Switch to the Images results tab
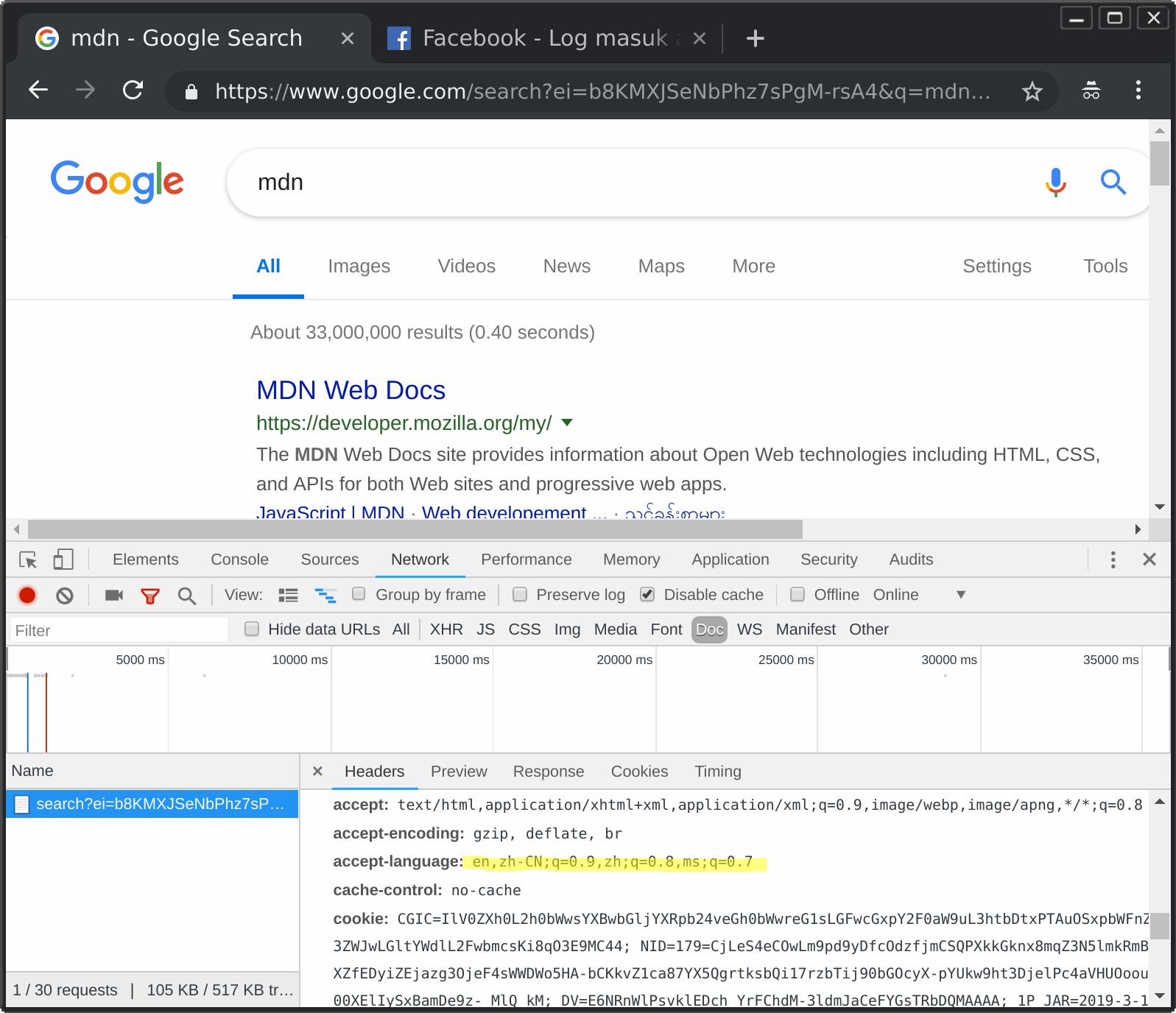Image resolution: width=1176 pixels, height=1013 pixels. (359, 266)
